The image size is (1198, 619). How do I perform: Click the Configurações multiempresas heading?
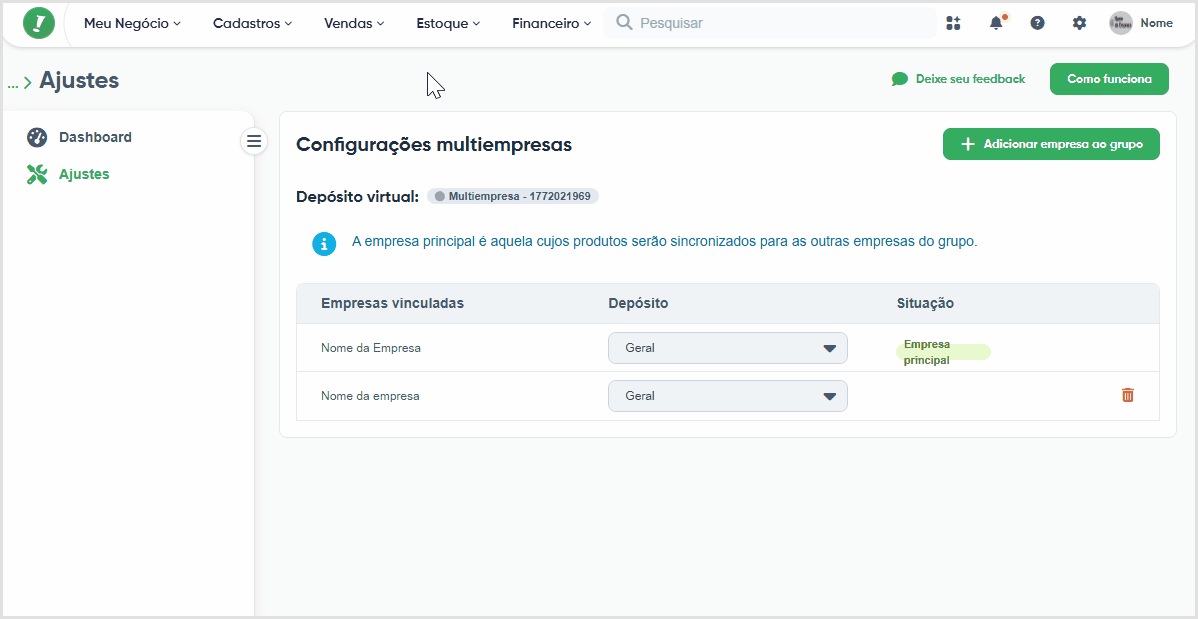(x=434, y=144)
